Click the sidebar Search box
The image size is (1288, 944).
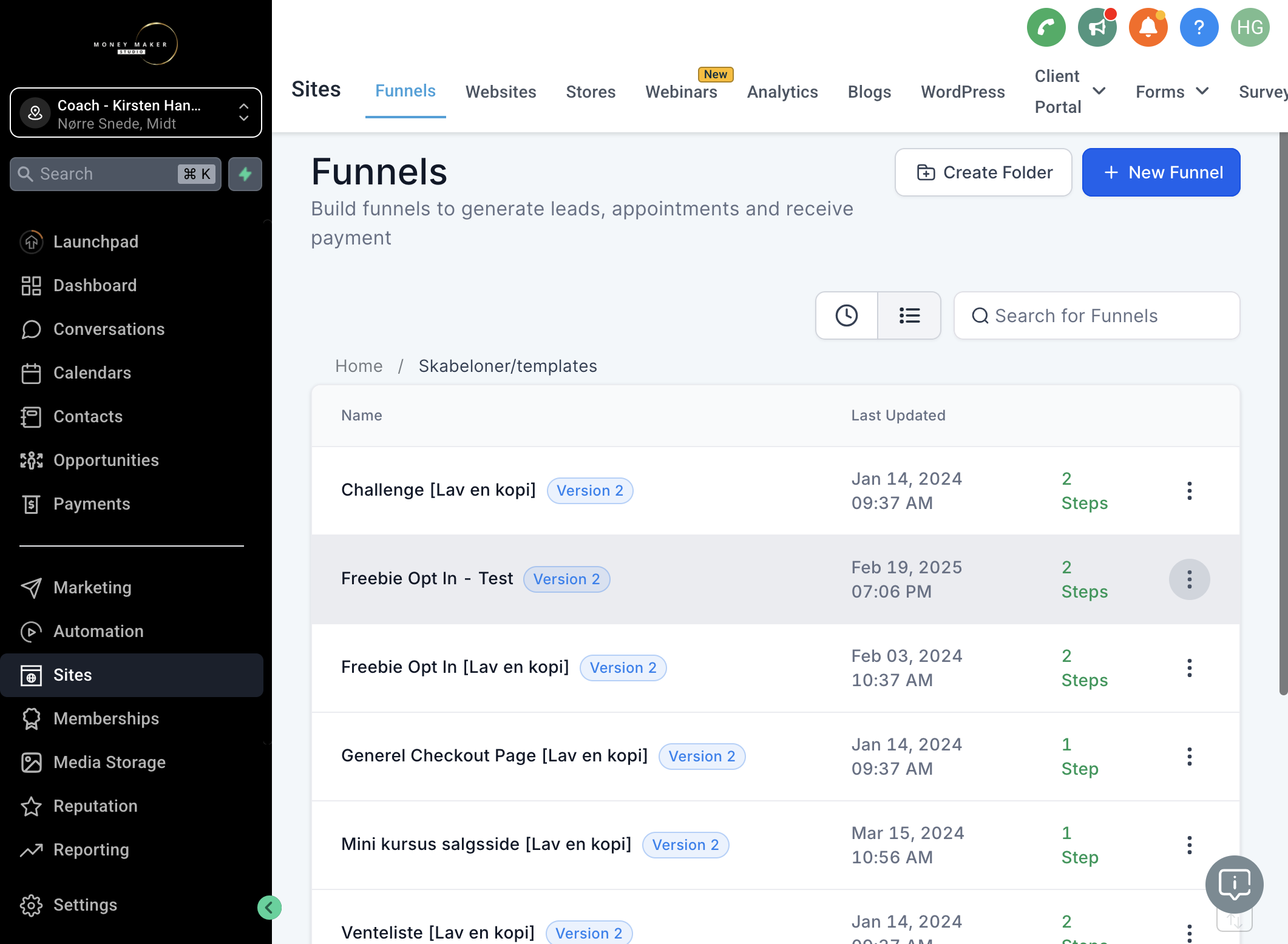tap(115, 174)
